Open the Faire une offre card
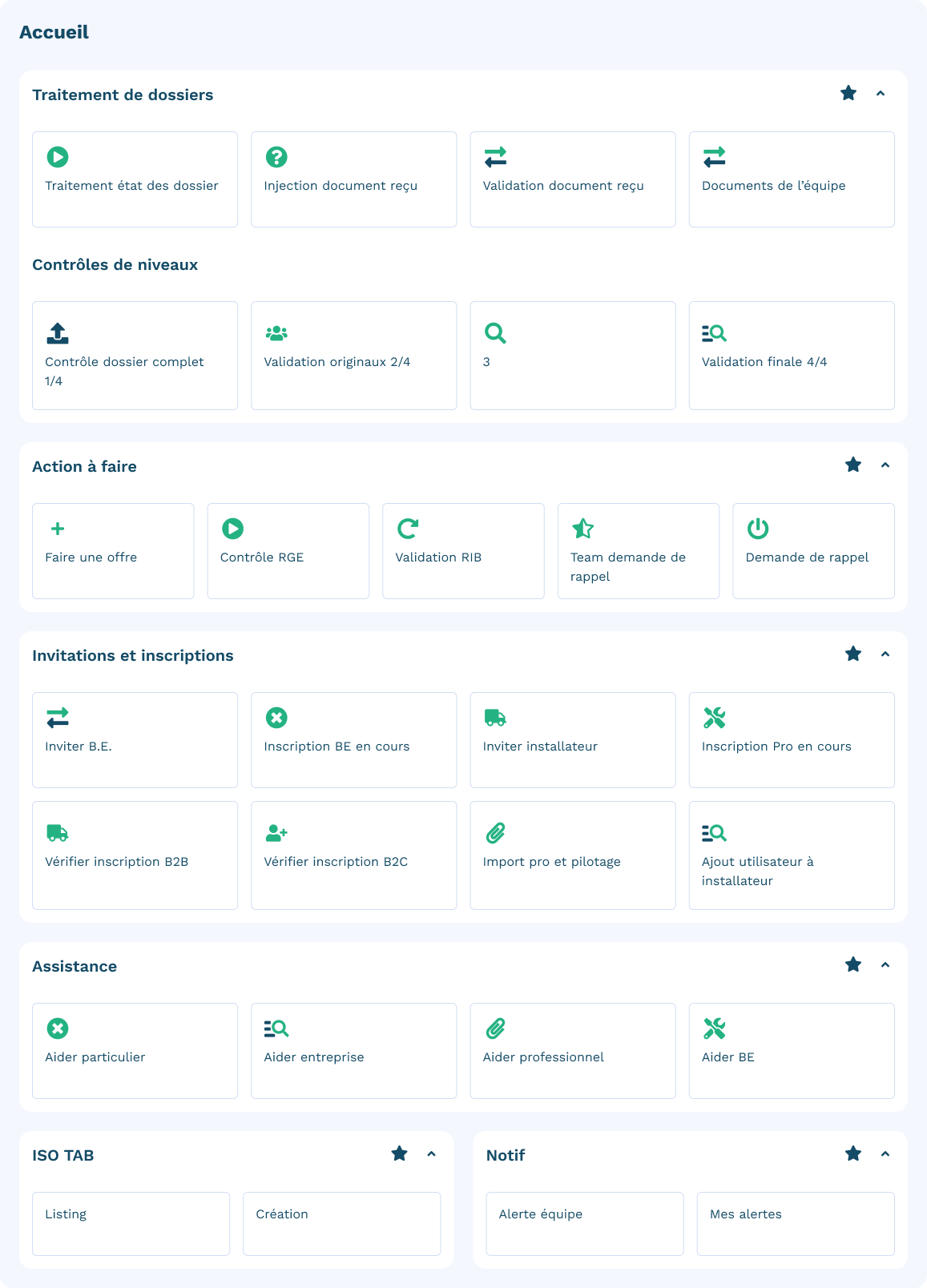The image size is (927, 1288). [x=113, y=551]
